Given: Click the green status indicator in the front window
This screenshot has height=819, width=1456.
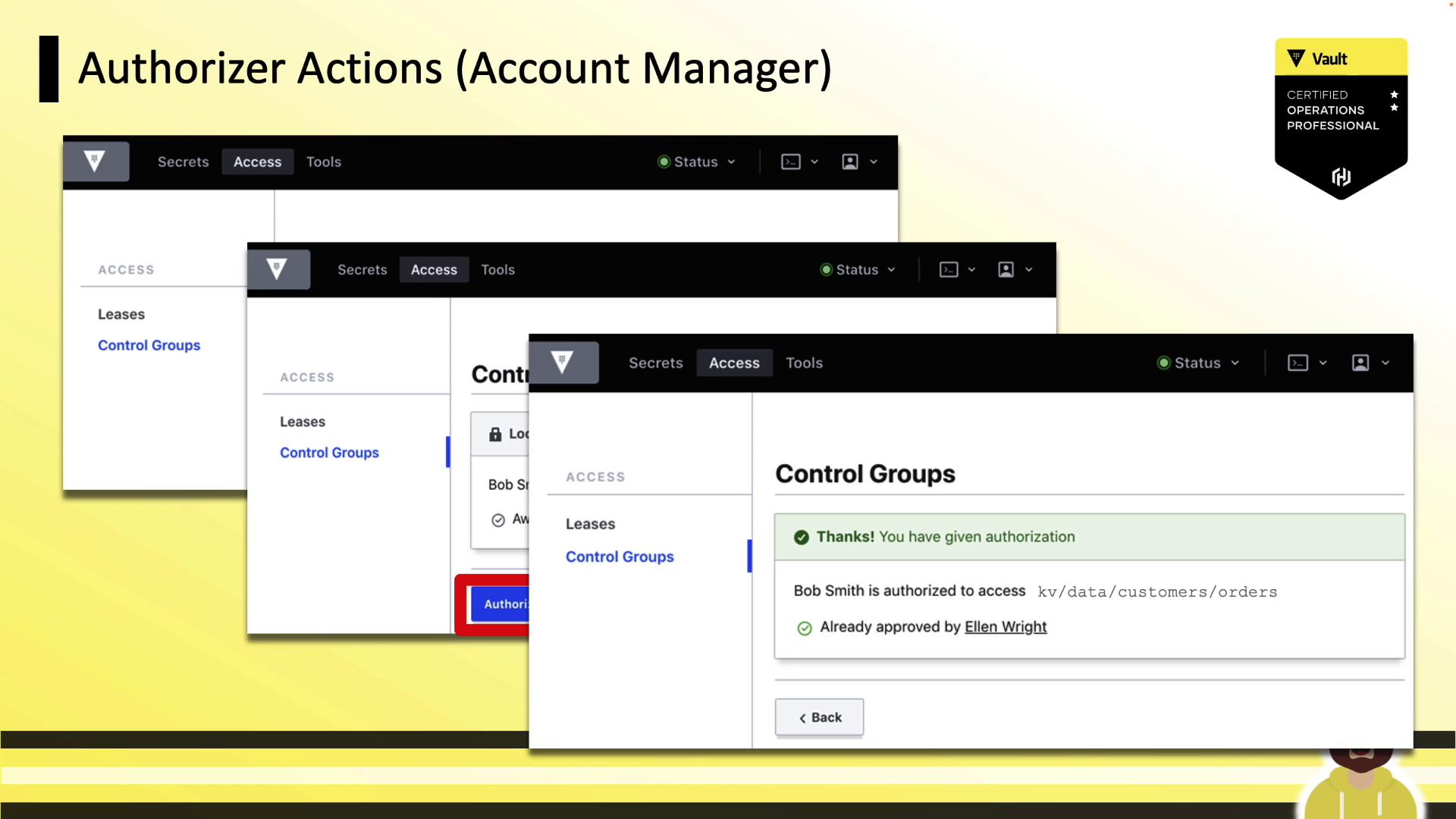Looking at the screenshot, I should coord(1163,363).
